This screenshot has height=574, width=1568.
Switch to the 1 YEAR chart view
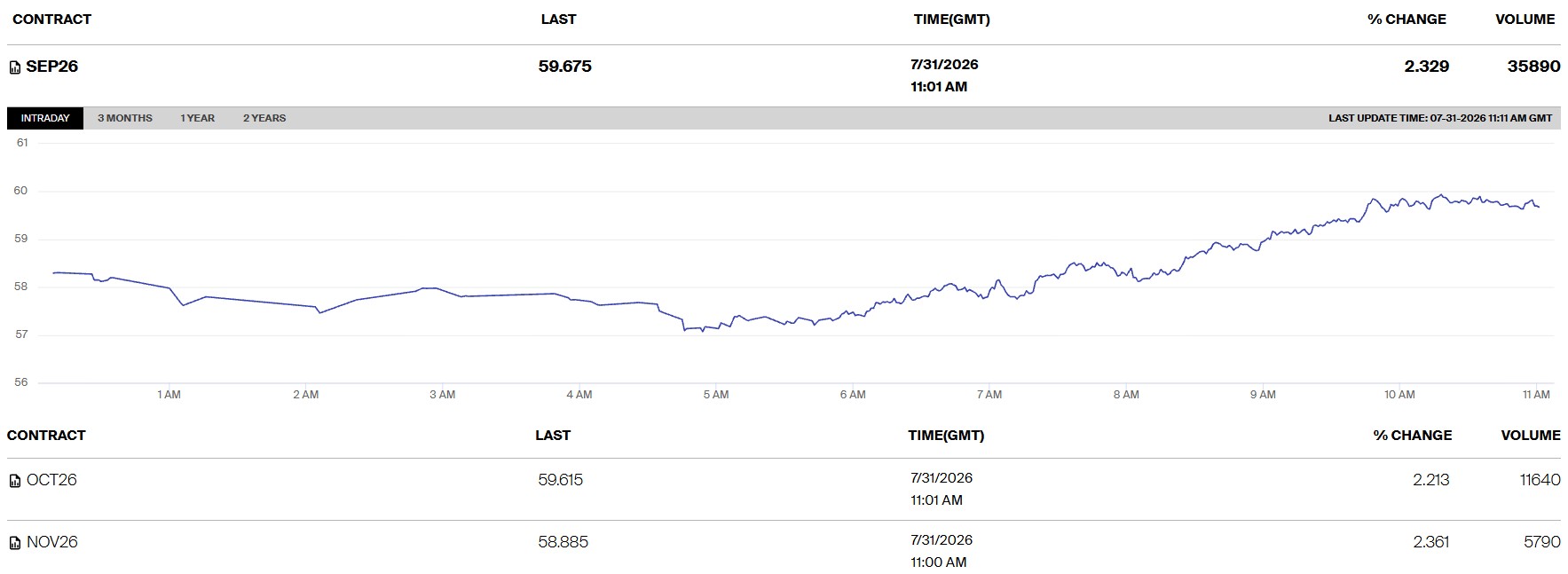[x=198, y=118]
